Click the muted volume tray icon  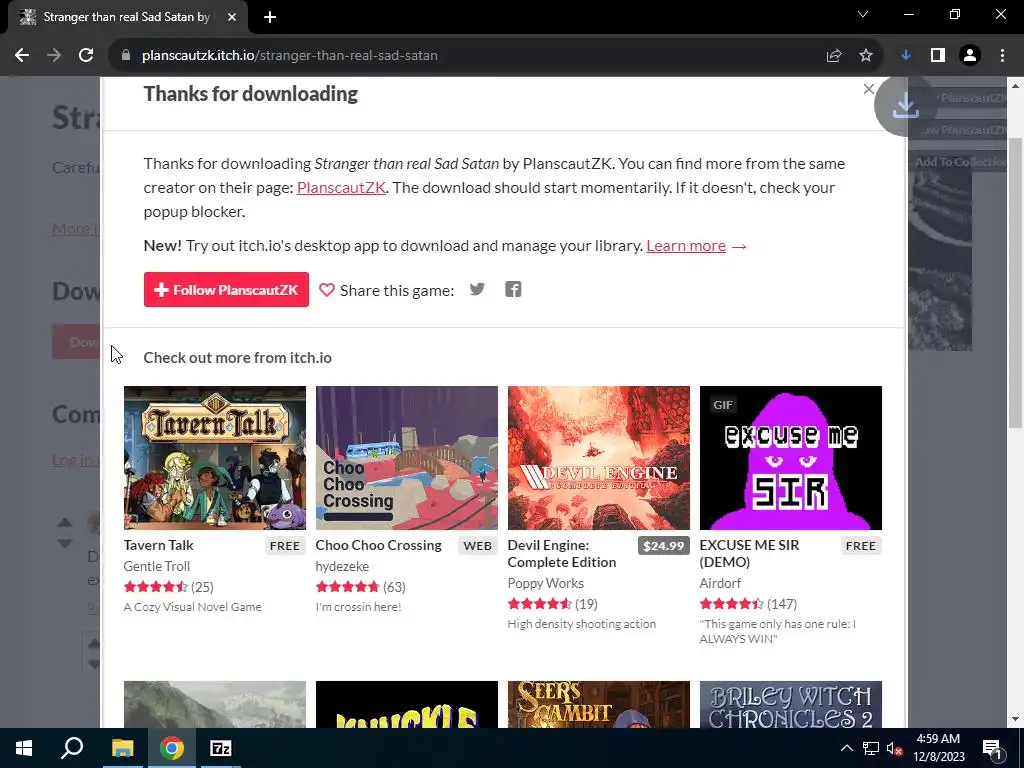(895, 748)
